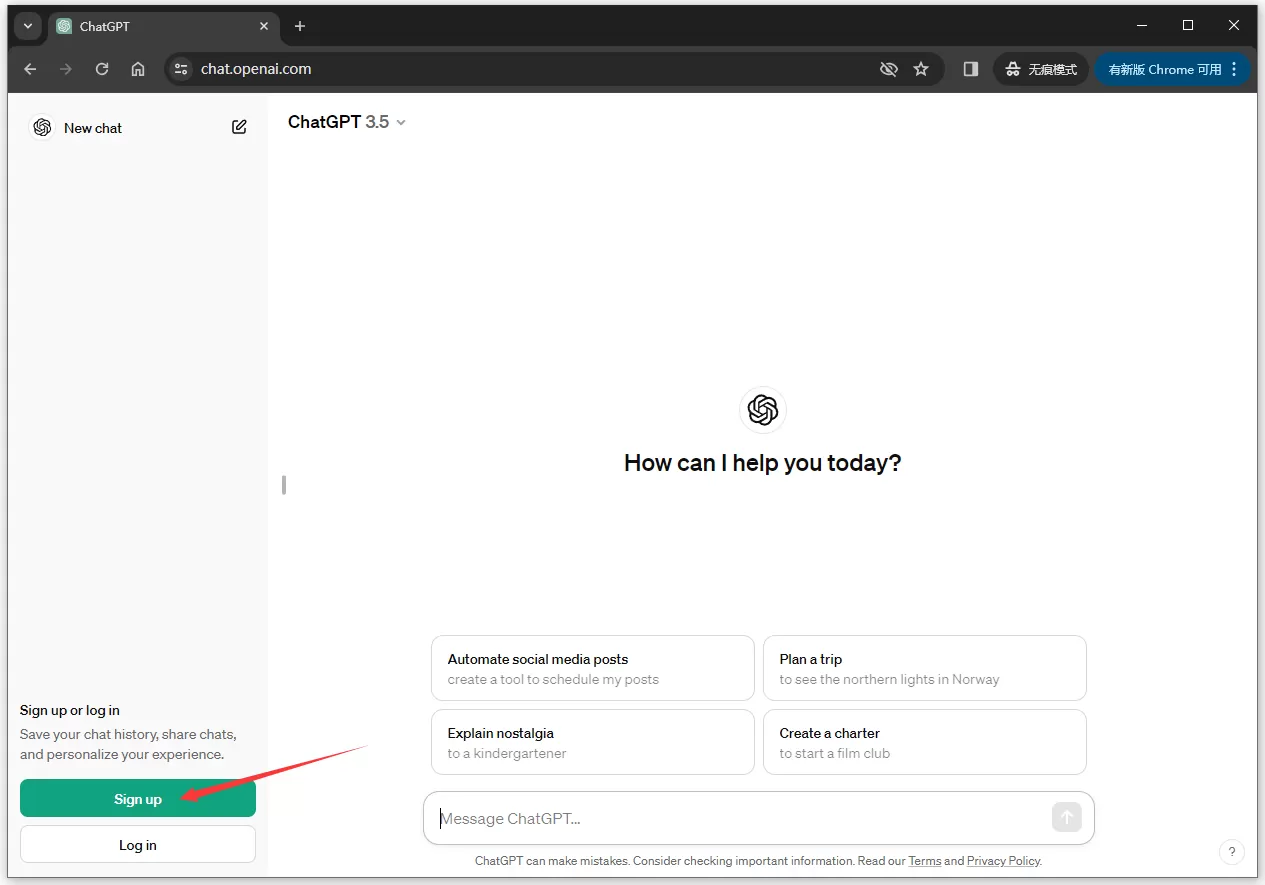
Task: Choose the Automate social media posts suggestion
Action: [x=593, y=668]
